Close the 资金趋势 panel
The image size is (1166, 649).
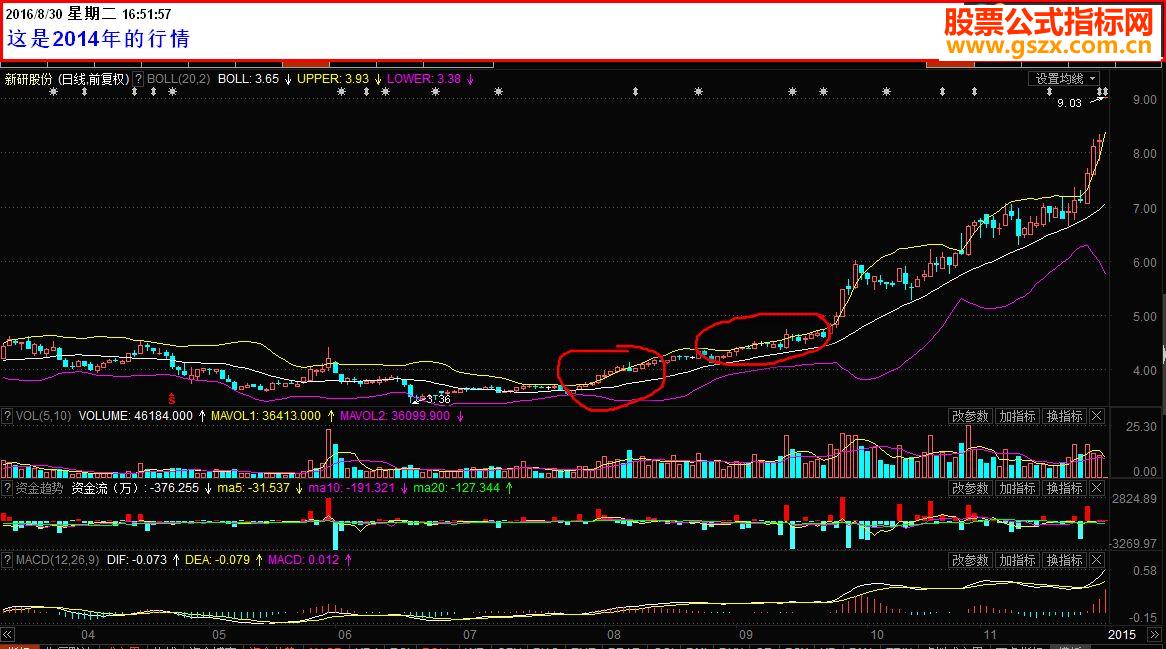(x=1097, y=488)
